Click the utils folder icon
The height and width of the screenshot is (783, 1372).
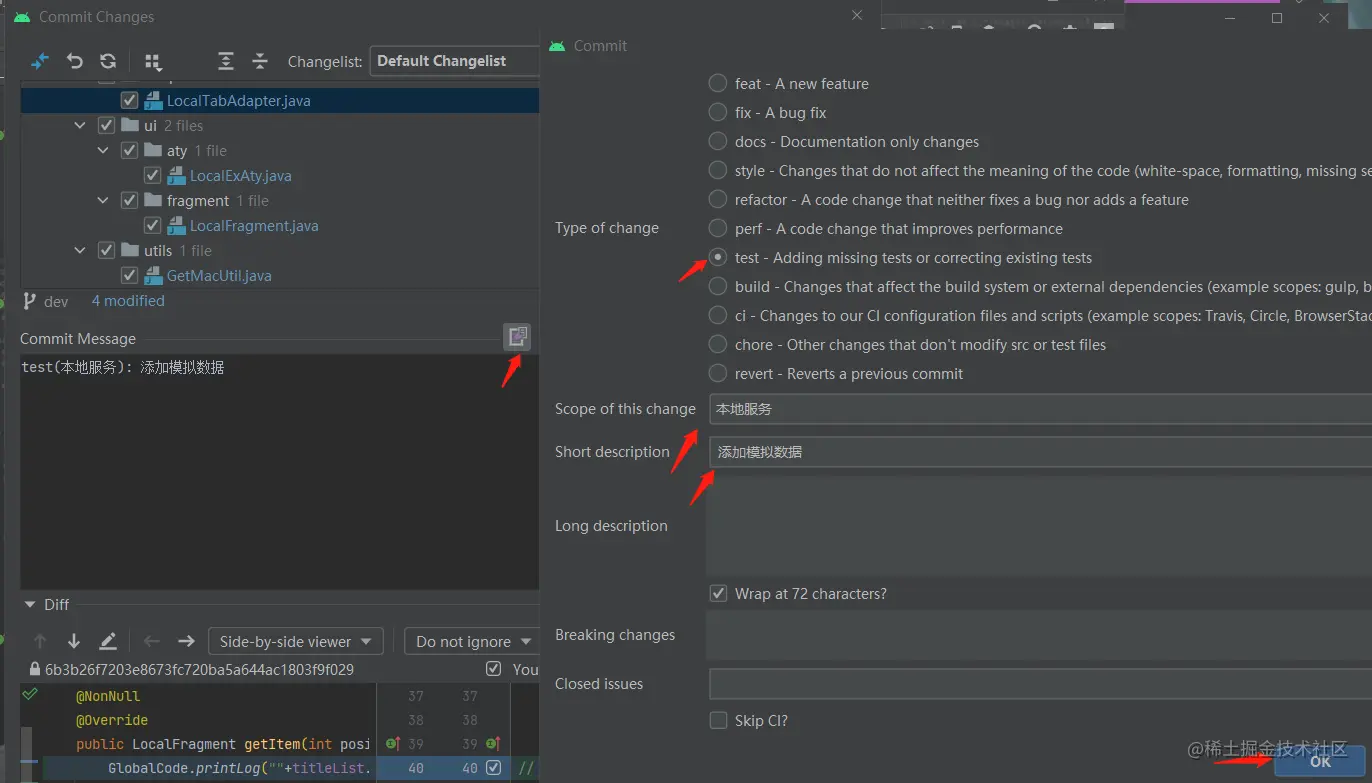pos(130,251)
